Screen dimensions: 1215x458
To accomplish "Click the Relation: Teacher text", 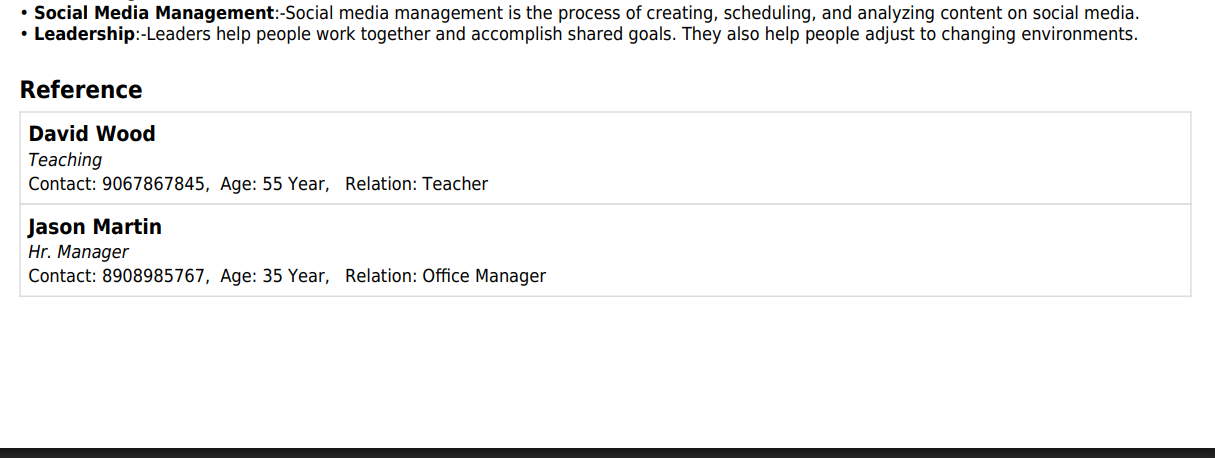I will 416,184.
